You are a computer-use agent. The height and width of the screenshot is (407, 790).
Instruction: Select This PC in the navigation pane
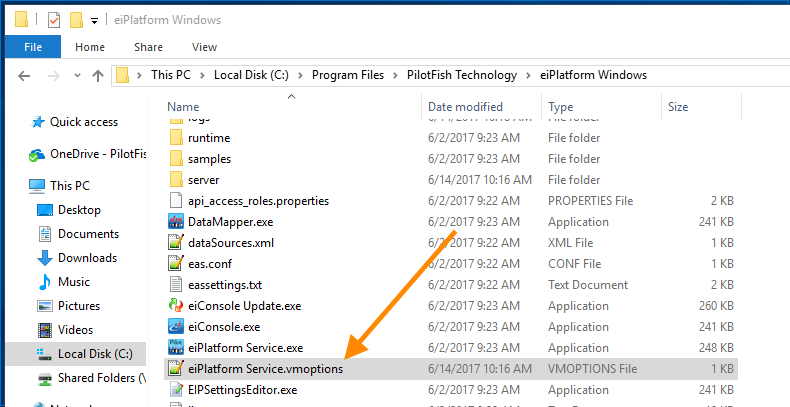70,186
